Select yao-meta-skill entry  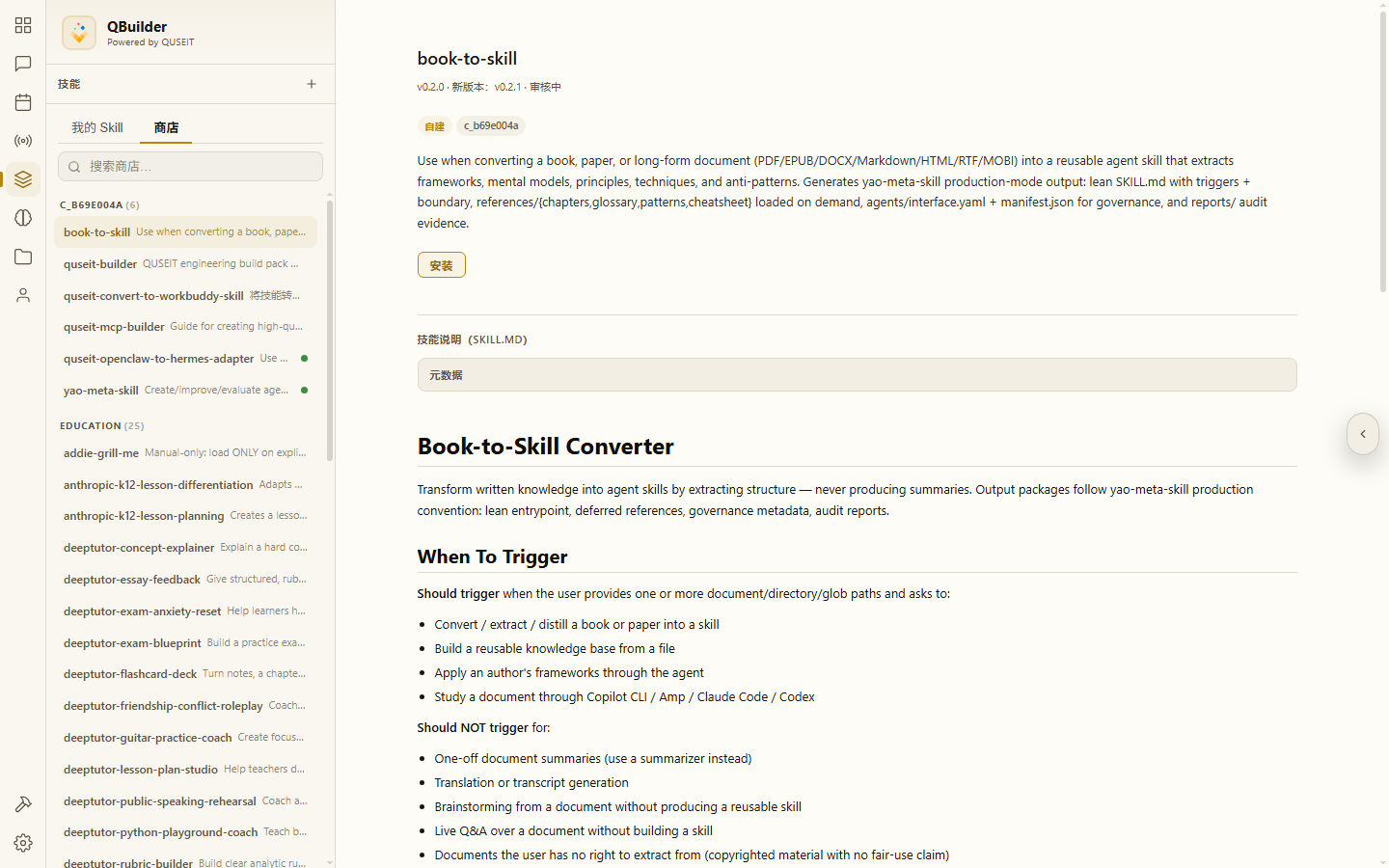(185, 391)
